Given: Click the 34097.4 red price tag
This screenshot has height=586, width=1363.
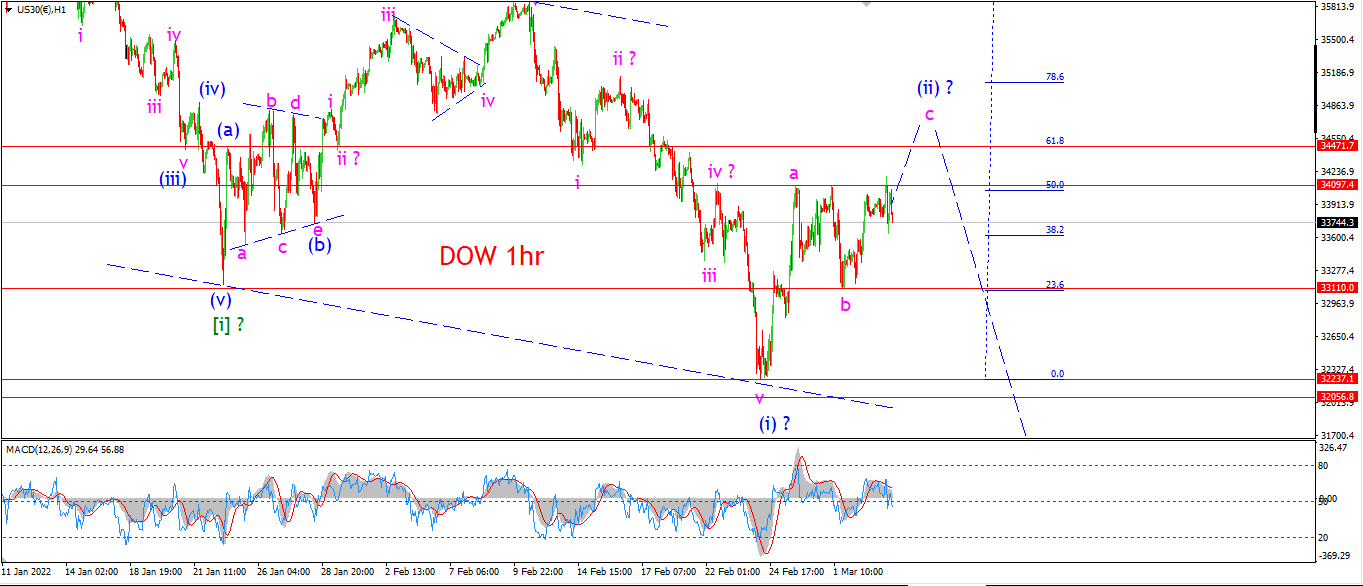Looking at the screenshot, I should click(x=1337, y=185).
